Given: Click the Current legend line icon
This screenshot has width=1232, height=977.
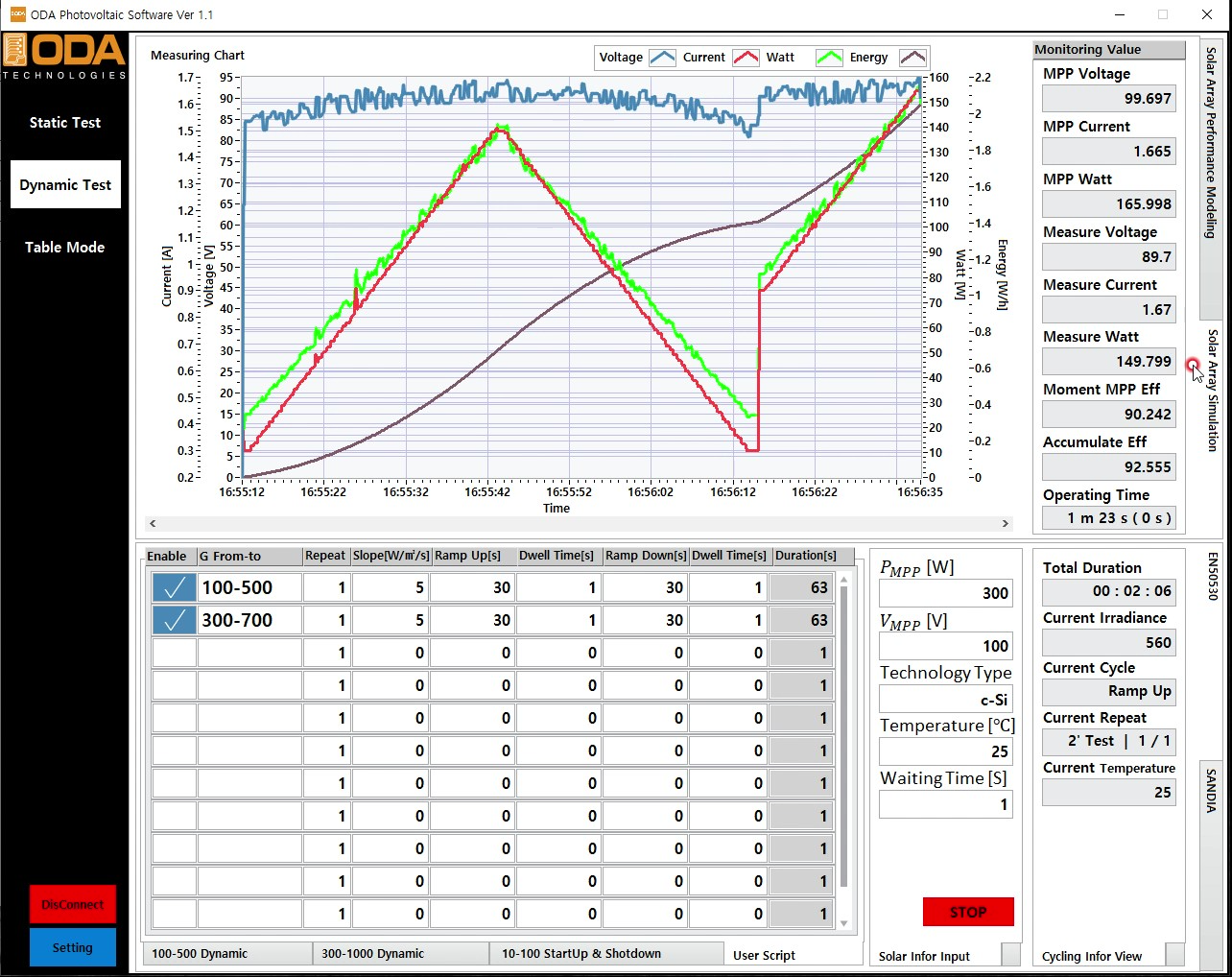Looking at the screenshot, I should tap(746, 58).
